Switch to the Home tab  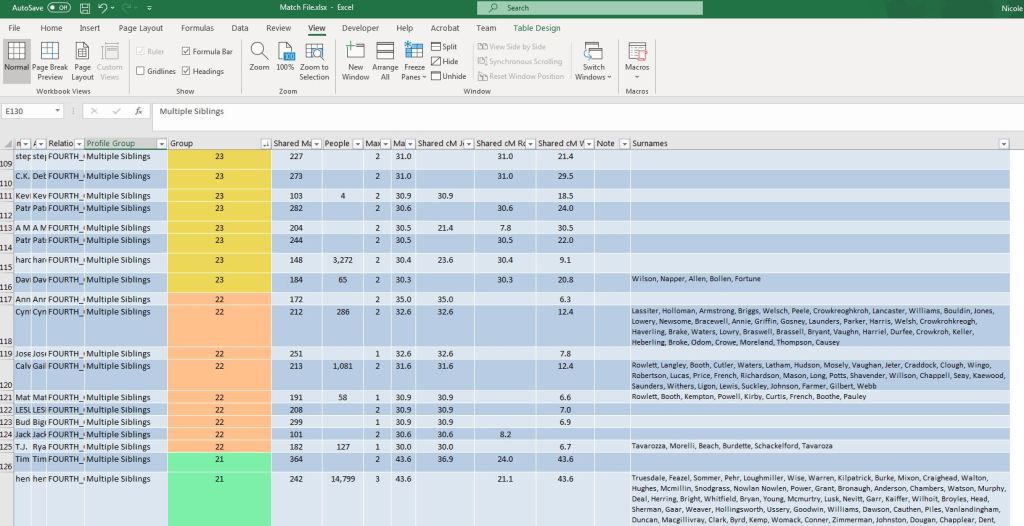pyautogui.click(x=51, y=28)
